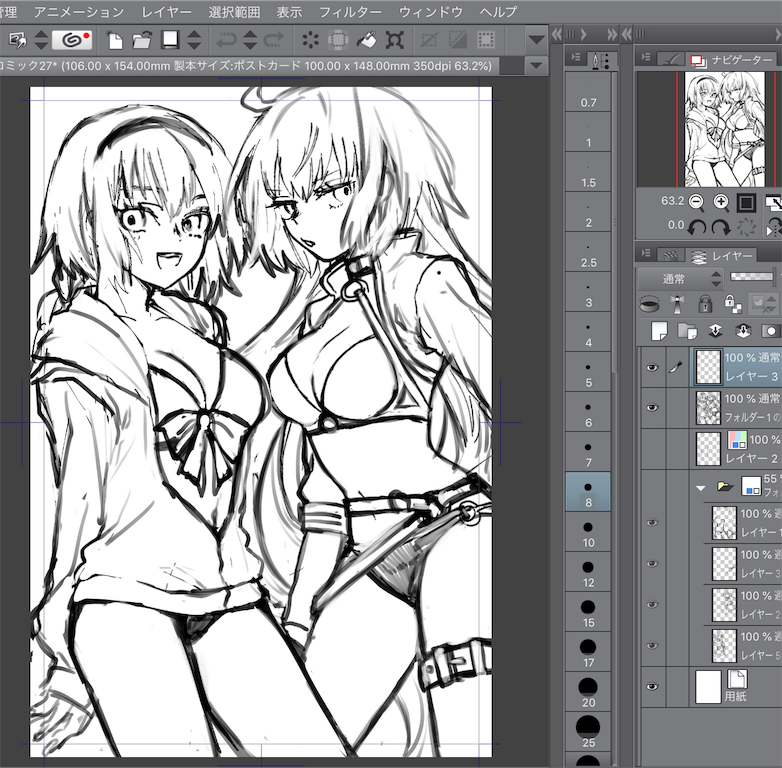782x768 pixels.
Task: Click Clip to layer below icon
Action: click(649, 303)
